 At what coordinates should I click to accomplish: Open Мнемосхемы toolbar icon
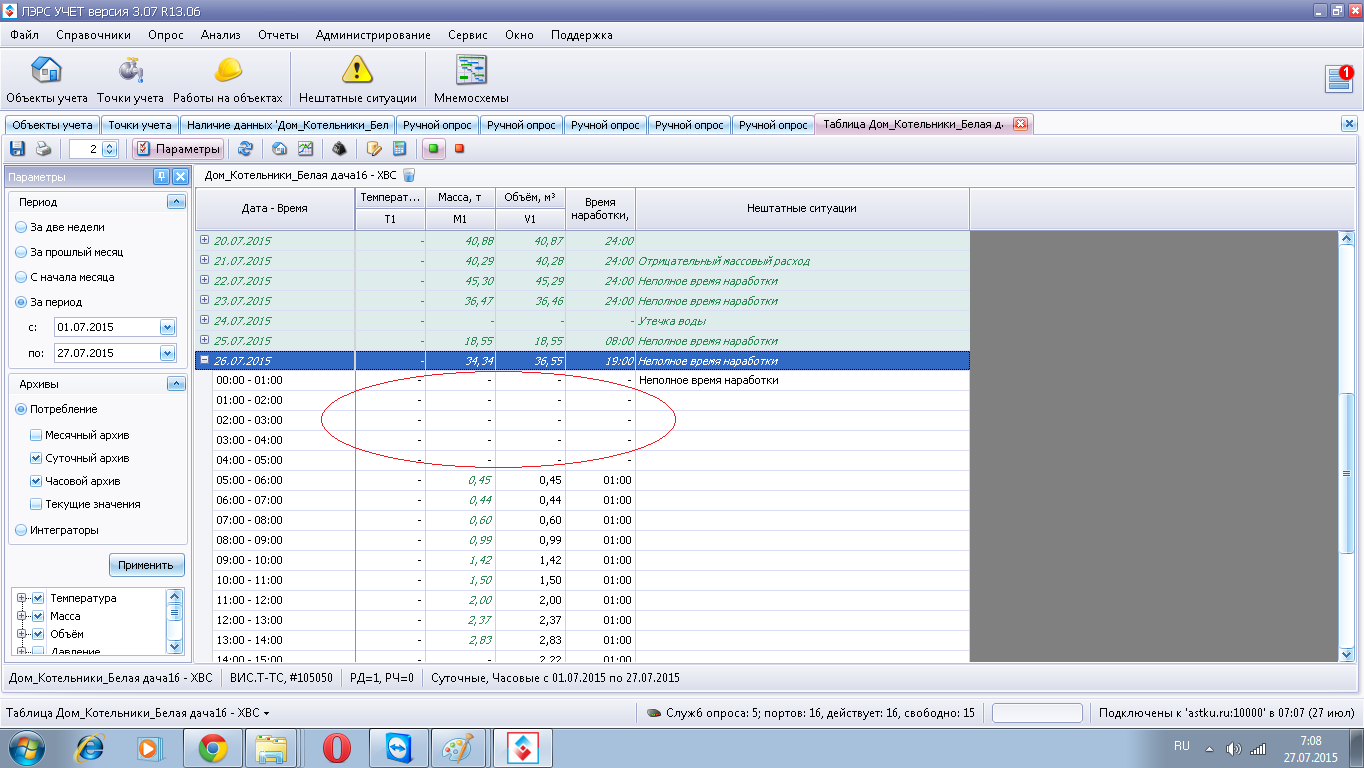tap(471, 79)
